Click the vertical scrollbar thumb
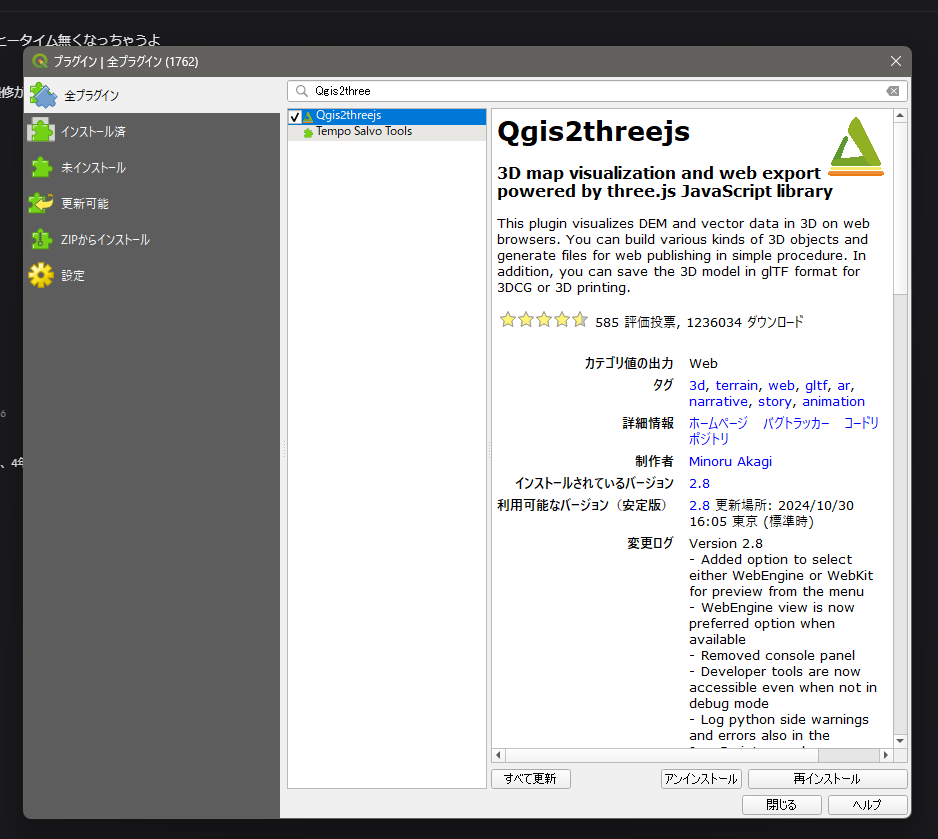 pos(900,208)
